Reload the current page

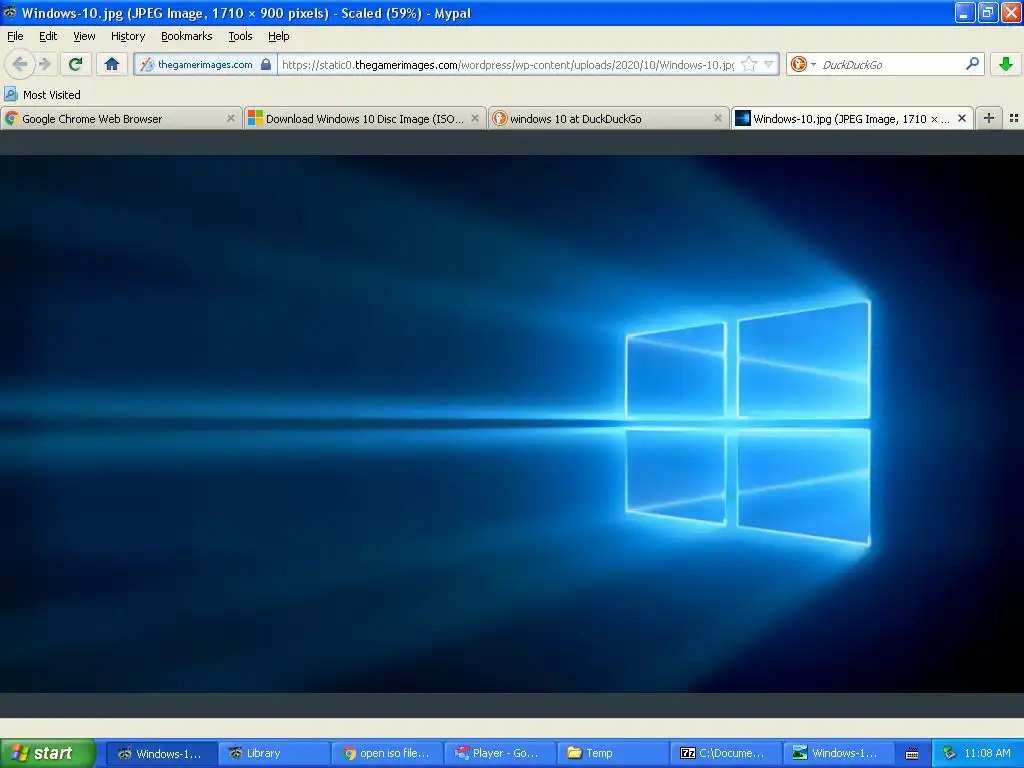(x=75, y=64)
